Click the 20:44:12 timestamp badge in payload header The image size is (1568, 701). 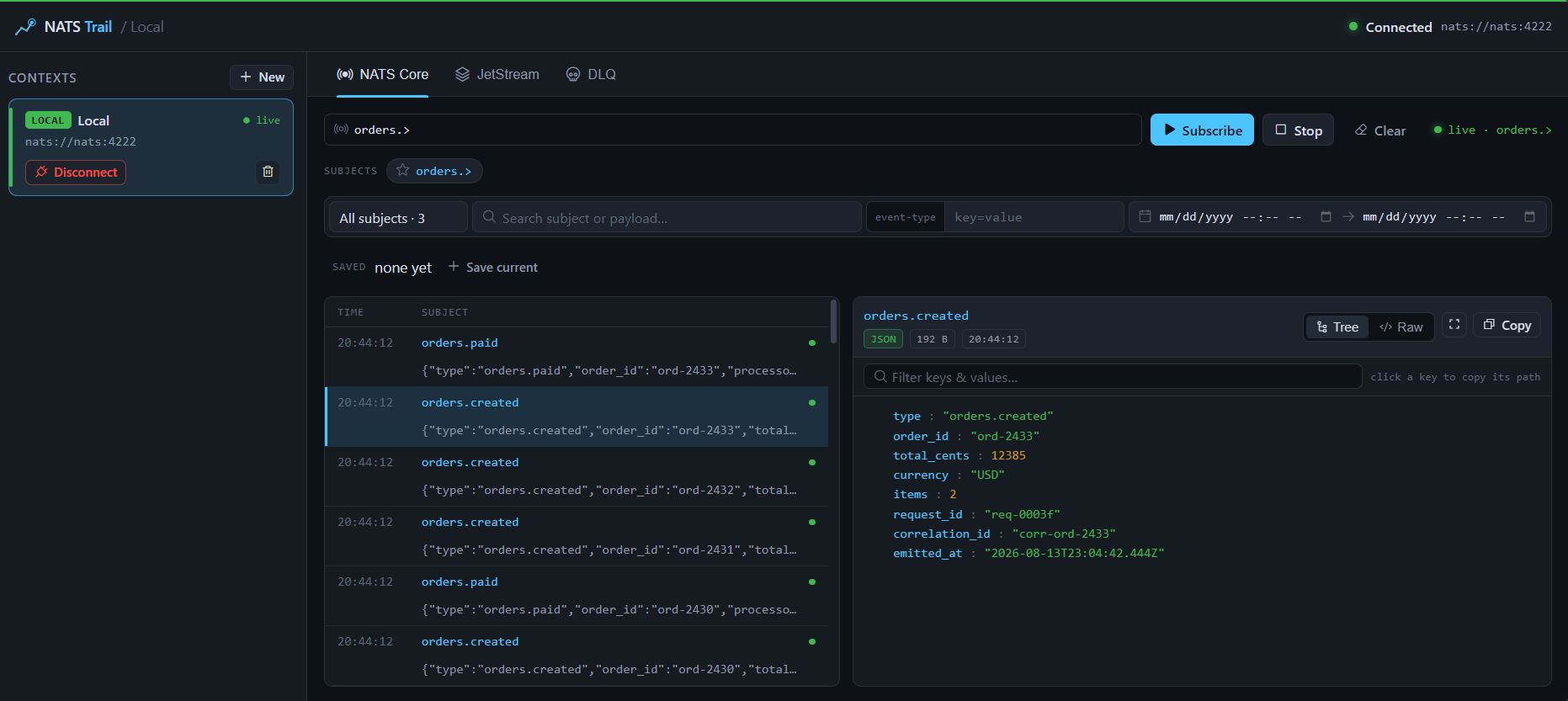[993, 339]
